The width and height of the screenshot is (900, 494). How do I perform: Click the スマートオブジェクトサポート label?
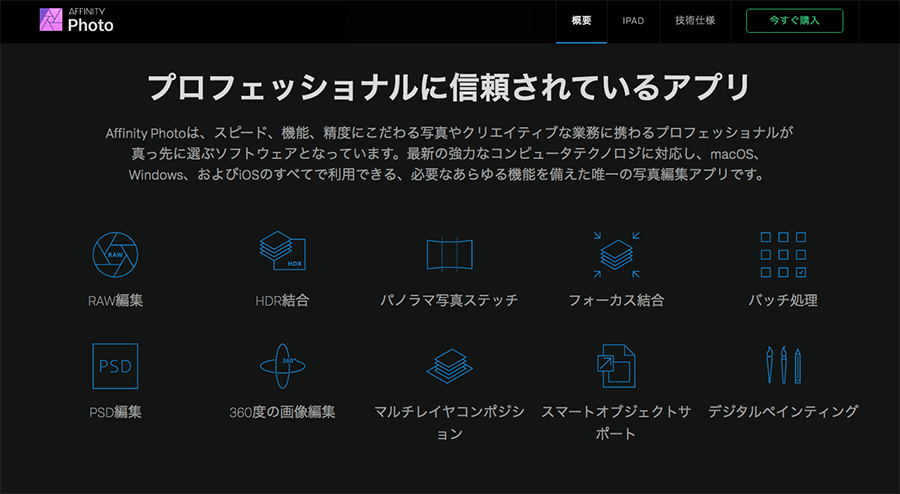point(616,423)
